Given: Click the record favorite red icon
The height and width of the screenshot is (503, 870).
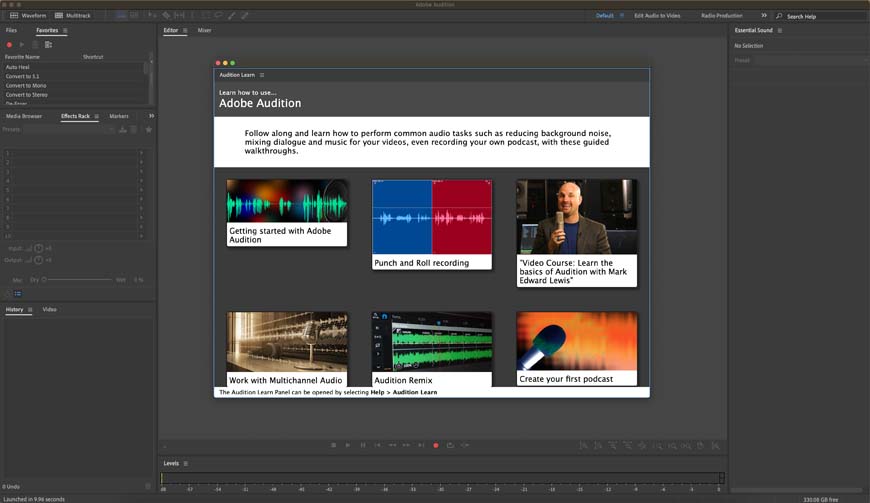Looking at the screenshot, I should (x=10, y=44).
